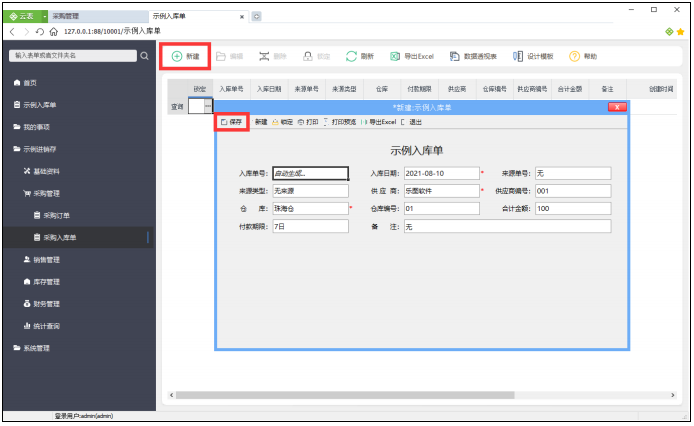Click the scrollbar left arrow

coord(172,395)
